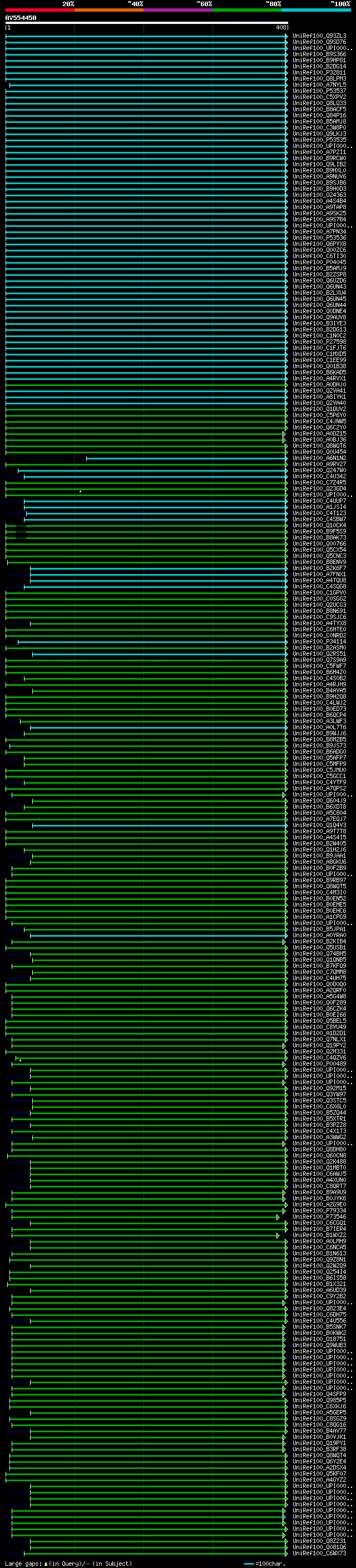Select the UniRef100_Q84P16 label
356x1568 pixels.
[x=319, y=115]
